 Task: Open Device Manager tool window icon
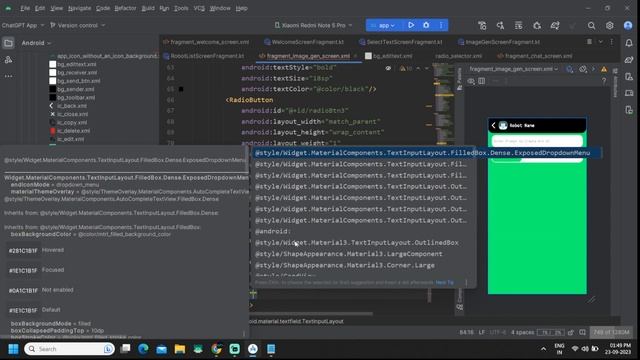pos(629,77)
